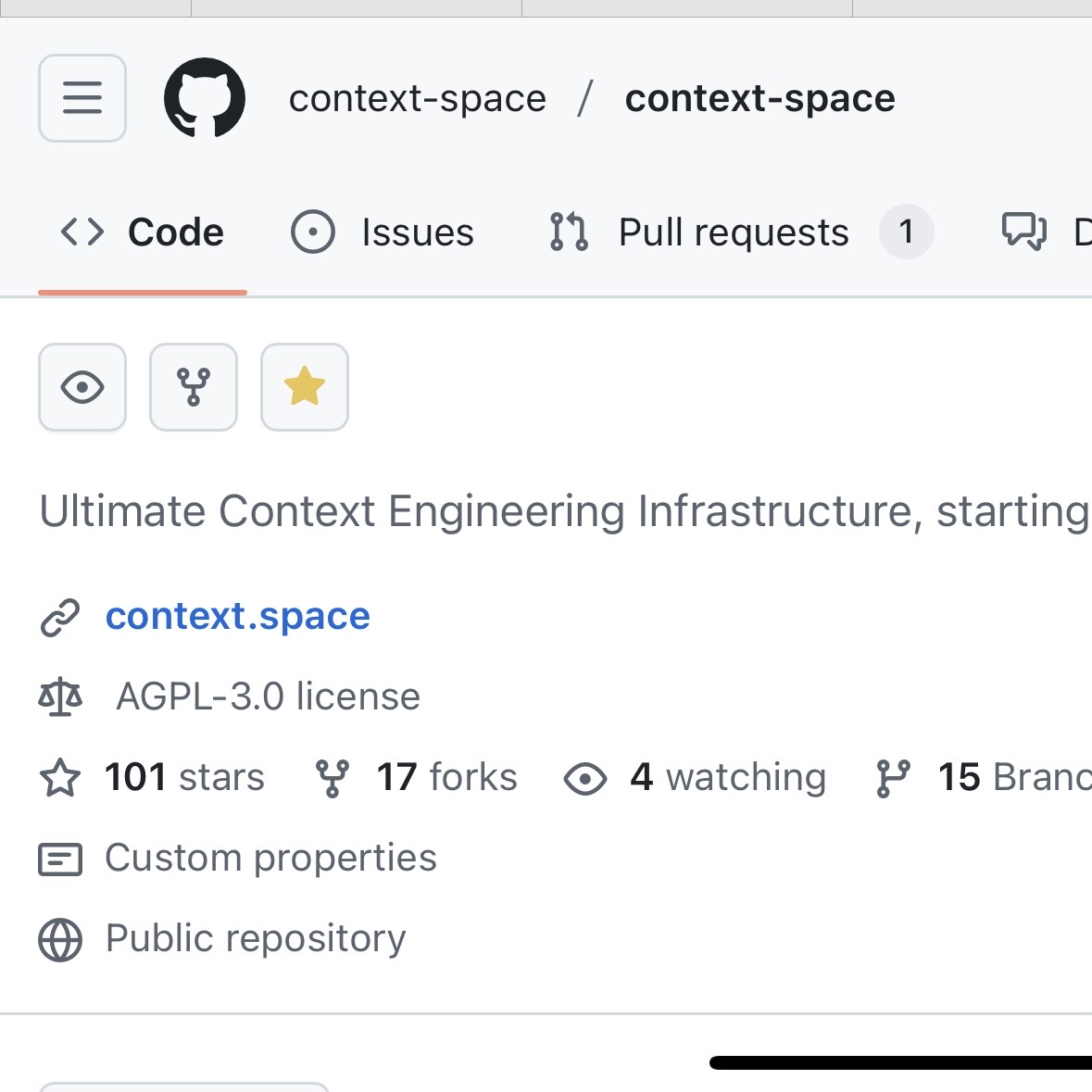Switch to the Code tab
Image resolution: width=1092 pixels, height=1092 pixels.
142,232
